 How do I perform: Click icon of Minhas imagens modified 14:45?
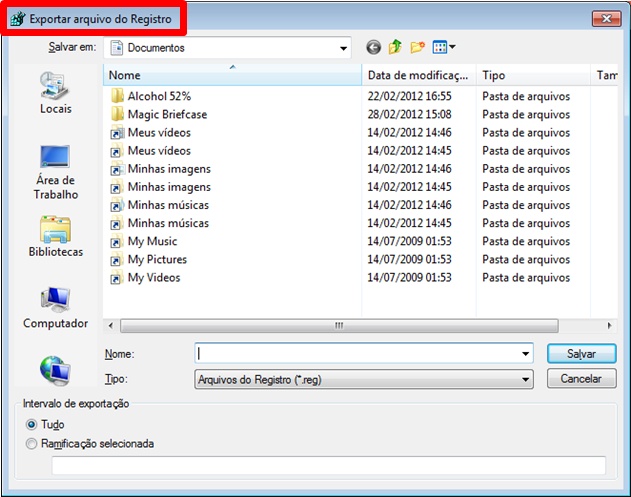coord(117,187)
